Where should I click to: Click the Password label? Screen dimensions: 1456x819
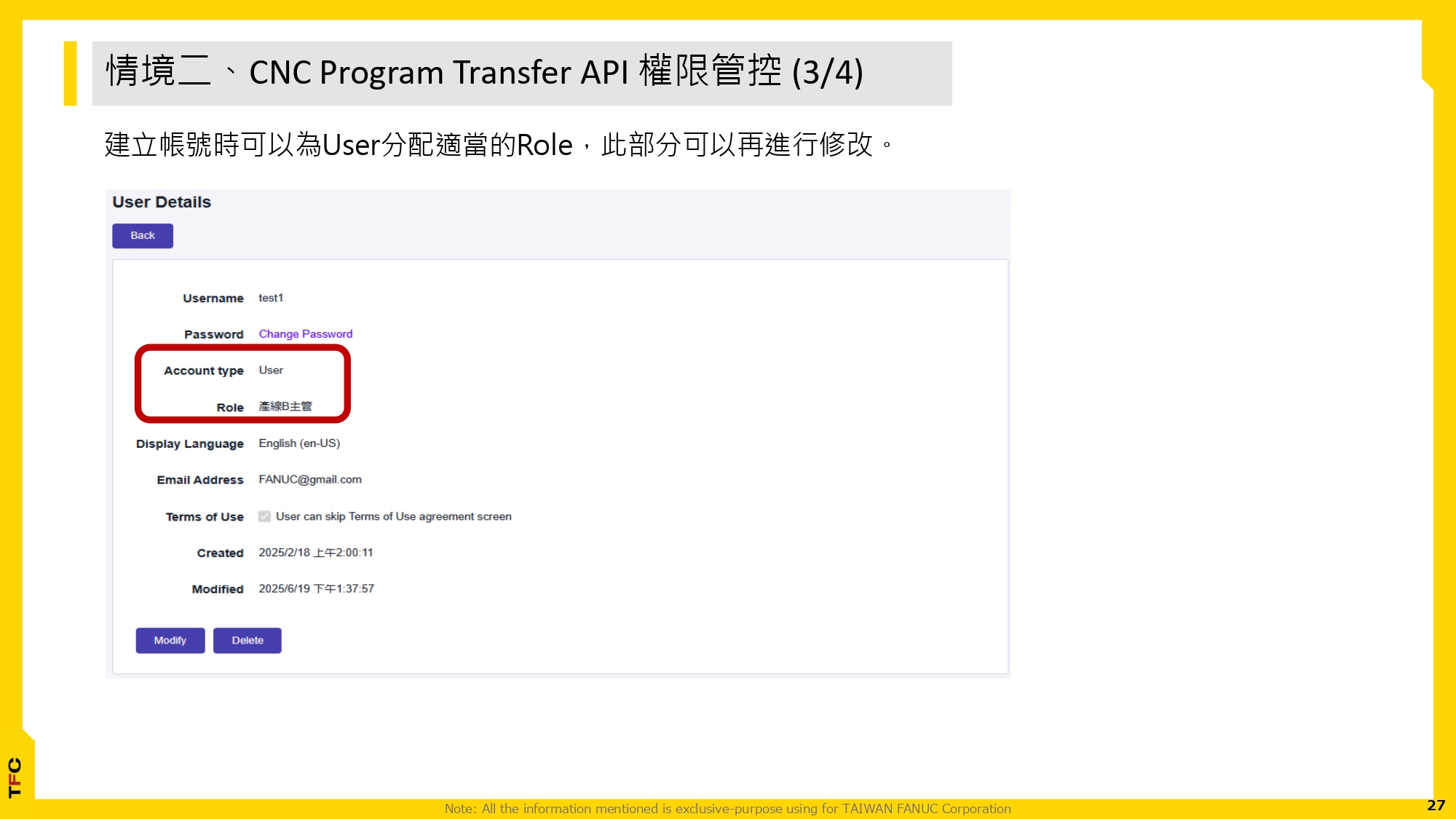[214, 334]
